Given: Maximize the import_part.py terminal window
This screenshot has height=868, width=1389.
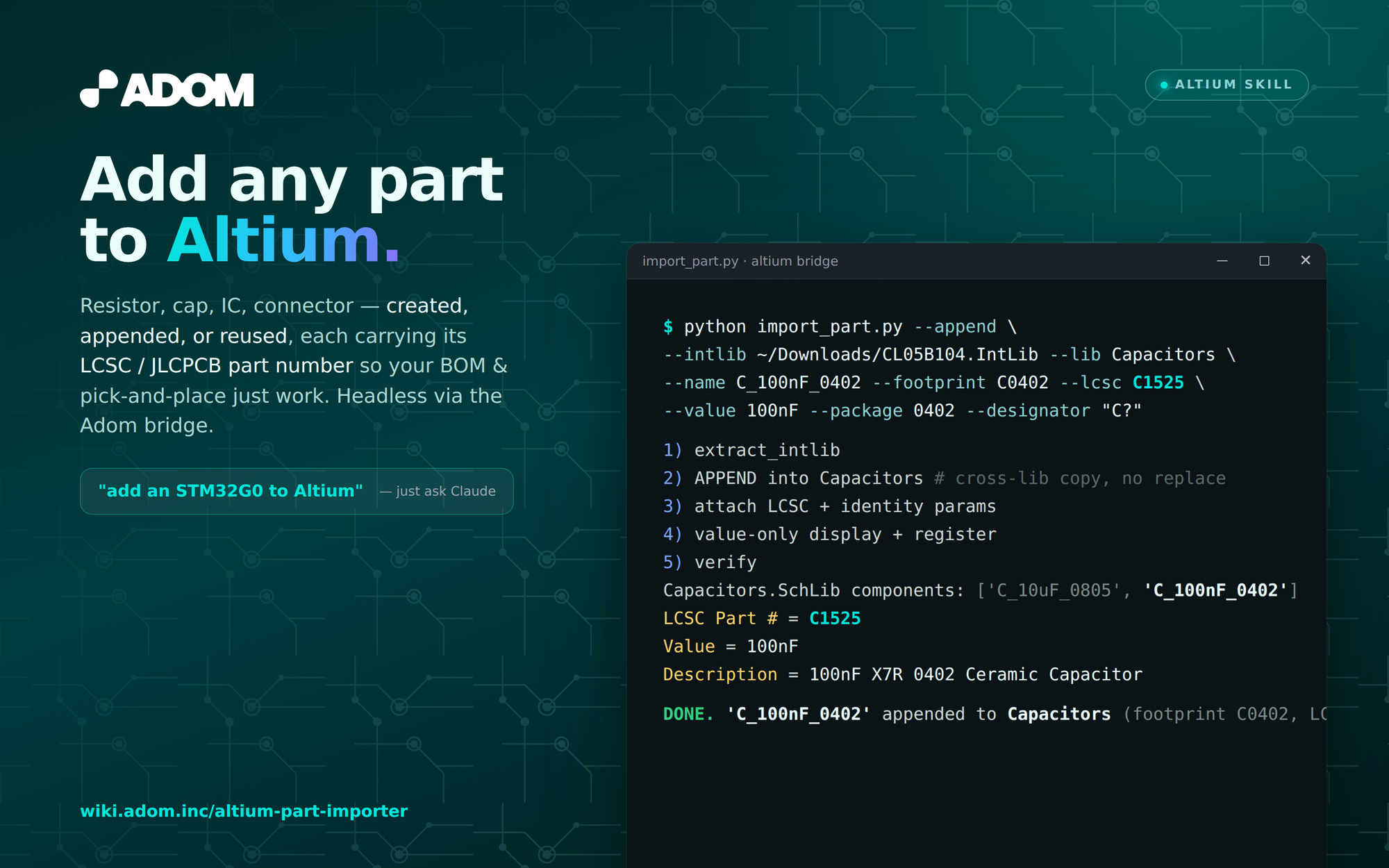Looking at the screenshot, I should click(1264, 260).
